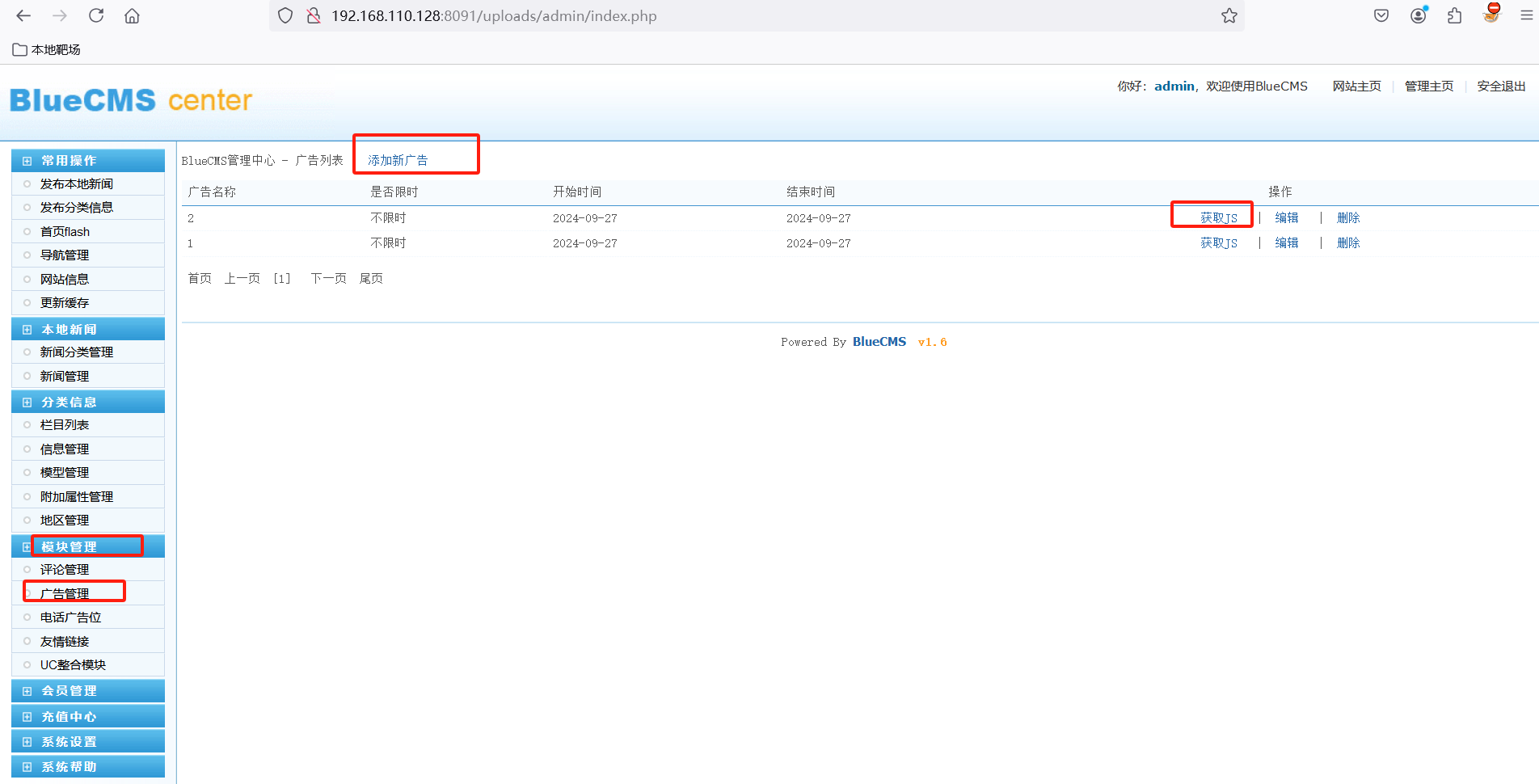Go to 管理主页 in header
The height and width of the screenshot is (784, 1539).
coord(1429,86)
